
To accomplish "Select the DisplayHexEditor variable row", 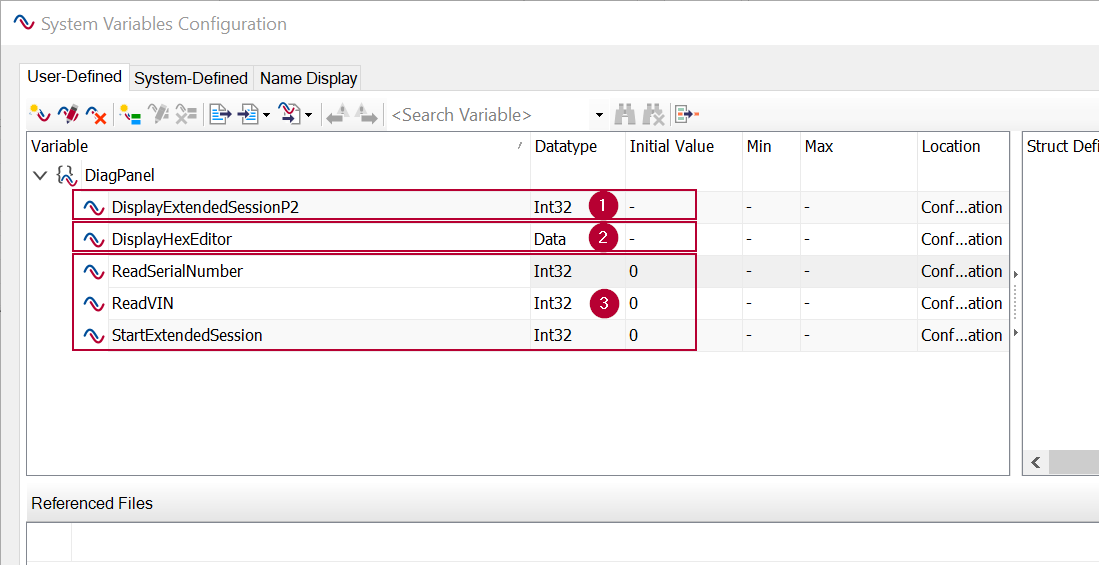I will tap(384, 239).
